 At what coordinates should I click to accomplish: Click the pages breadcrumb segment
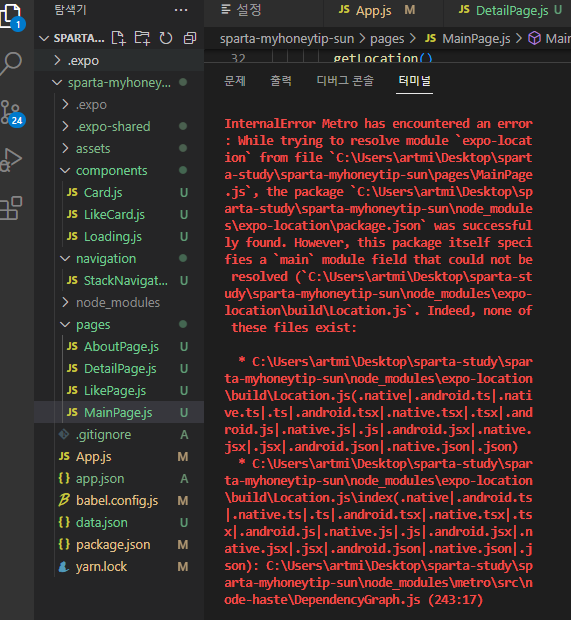tap(387, 38)
